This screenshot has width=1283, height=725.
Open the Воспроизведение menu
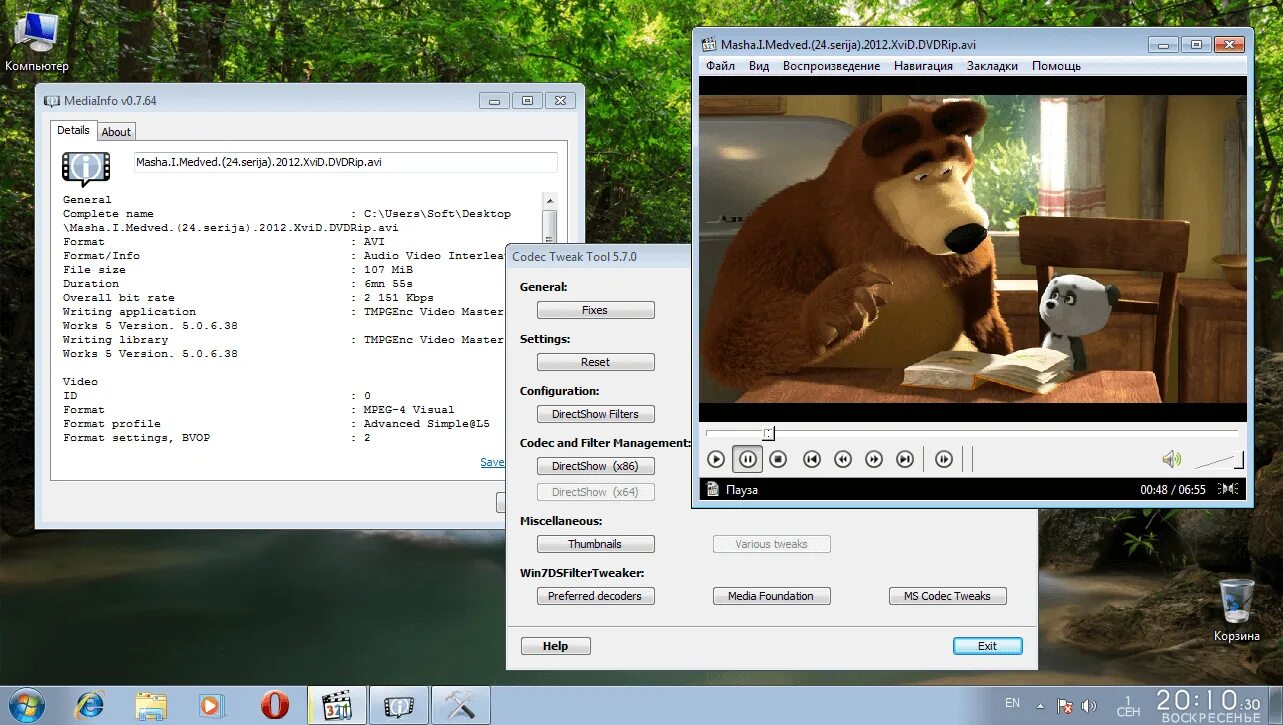click(x=831, y=66)
